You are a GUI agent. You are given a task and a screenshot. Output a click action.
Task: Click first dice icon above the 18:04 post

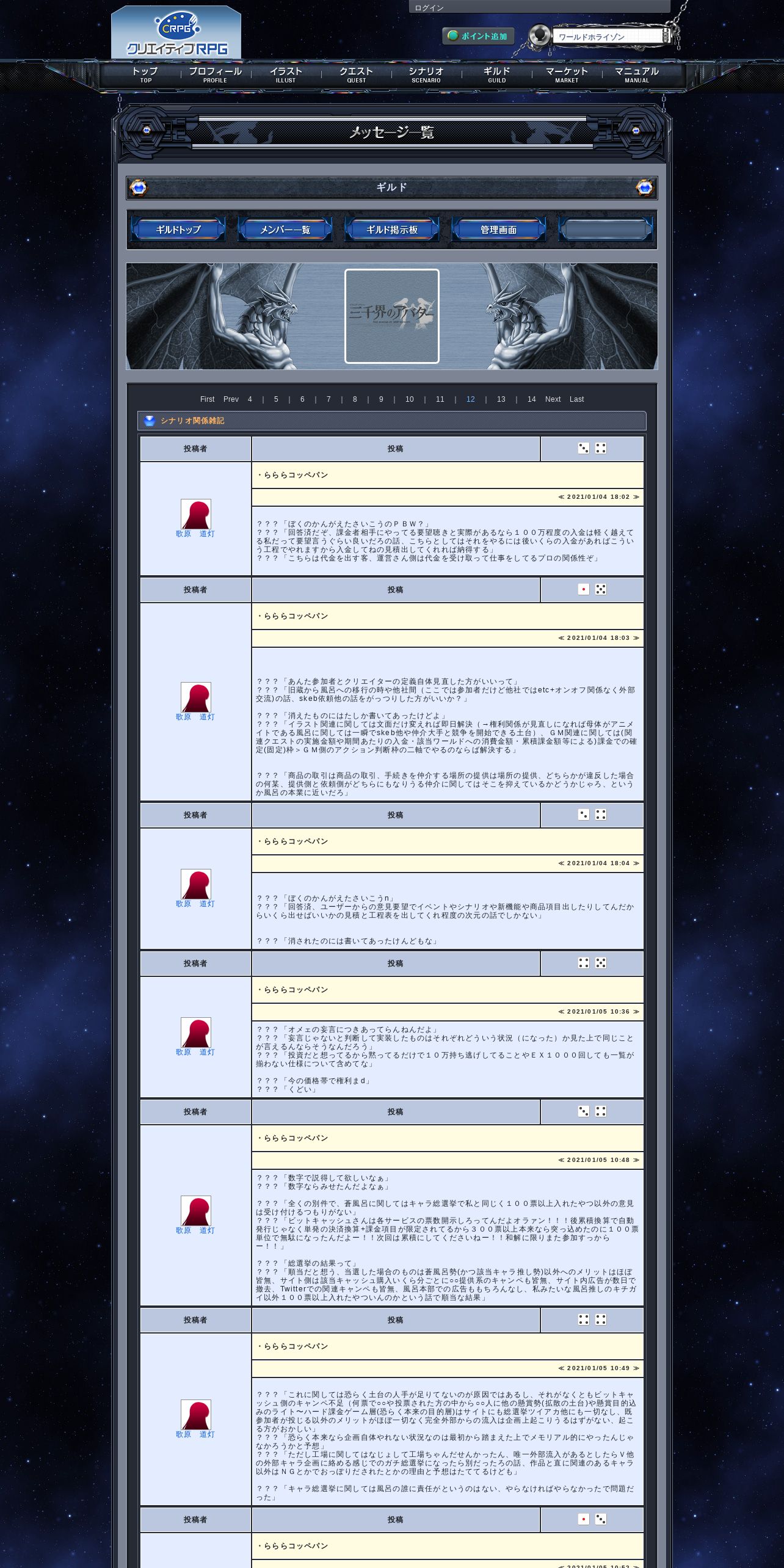[584, 815]
